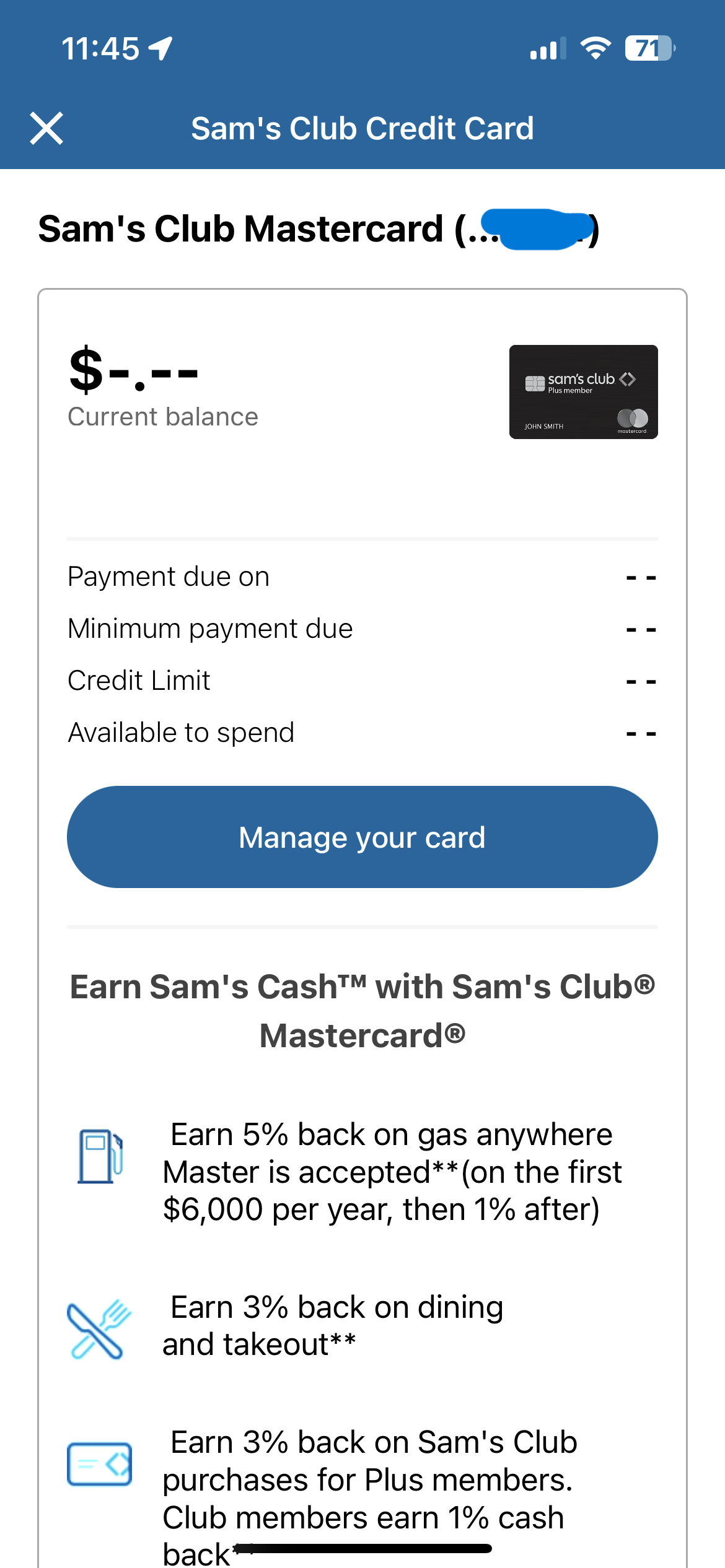Image resolution: width=725 pixels, height=1568 pixels.
Task: Select the Credit Limit row
Action: tap(139, 679)
